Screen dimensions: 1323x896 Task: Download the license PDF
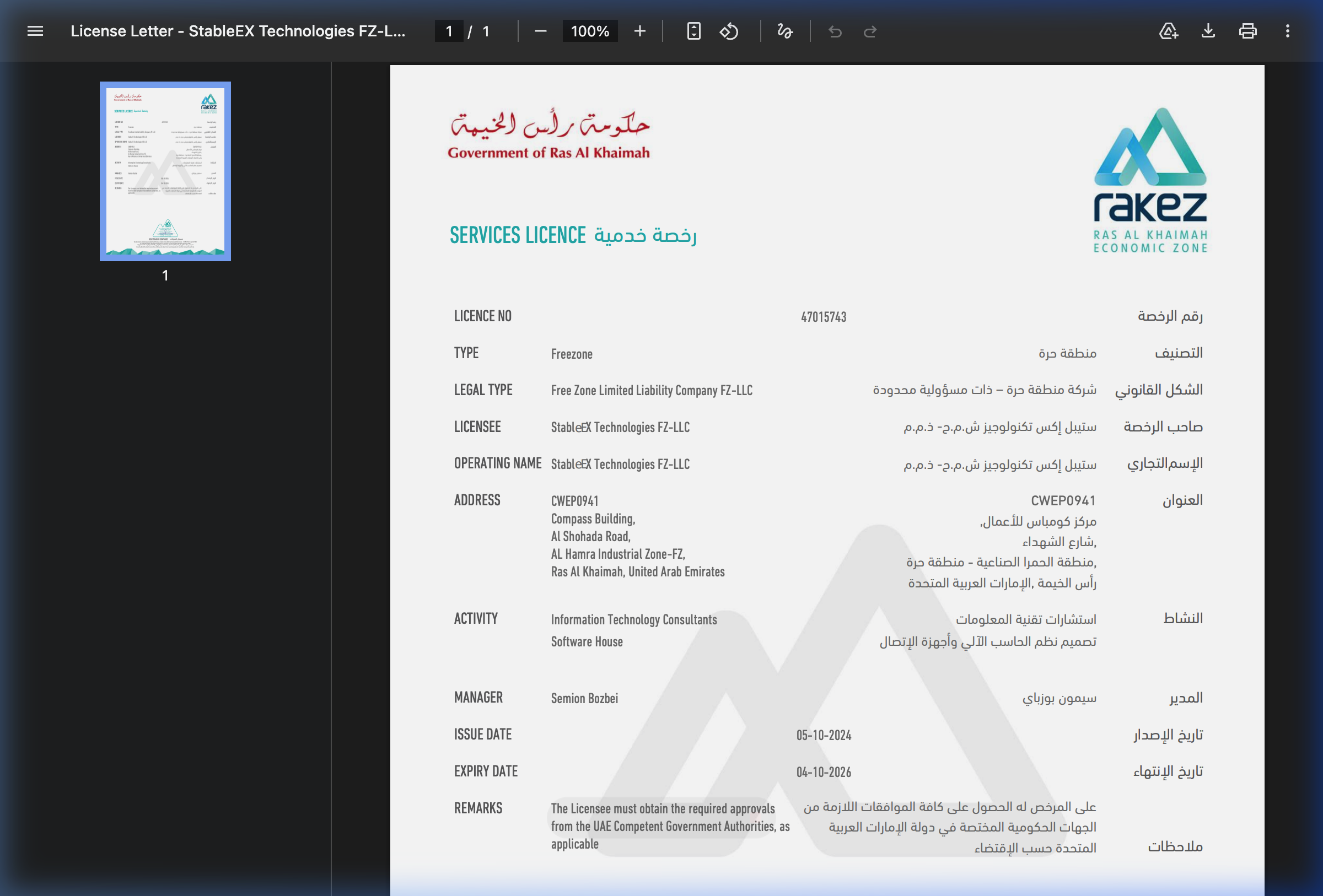(x=1209, y=31)
